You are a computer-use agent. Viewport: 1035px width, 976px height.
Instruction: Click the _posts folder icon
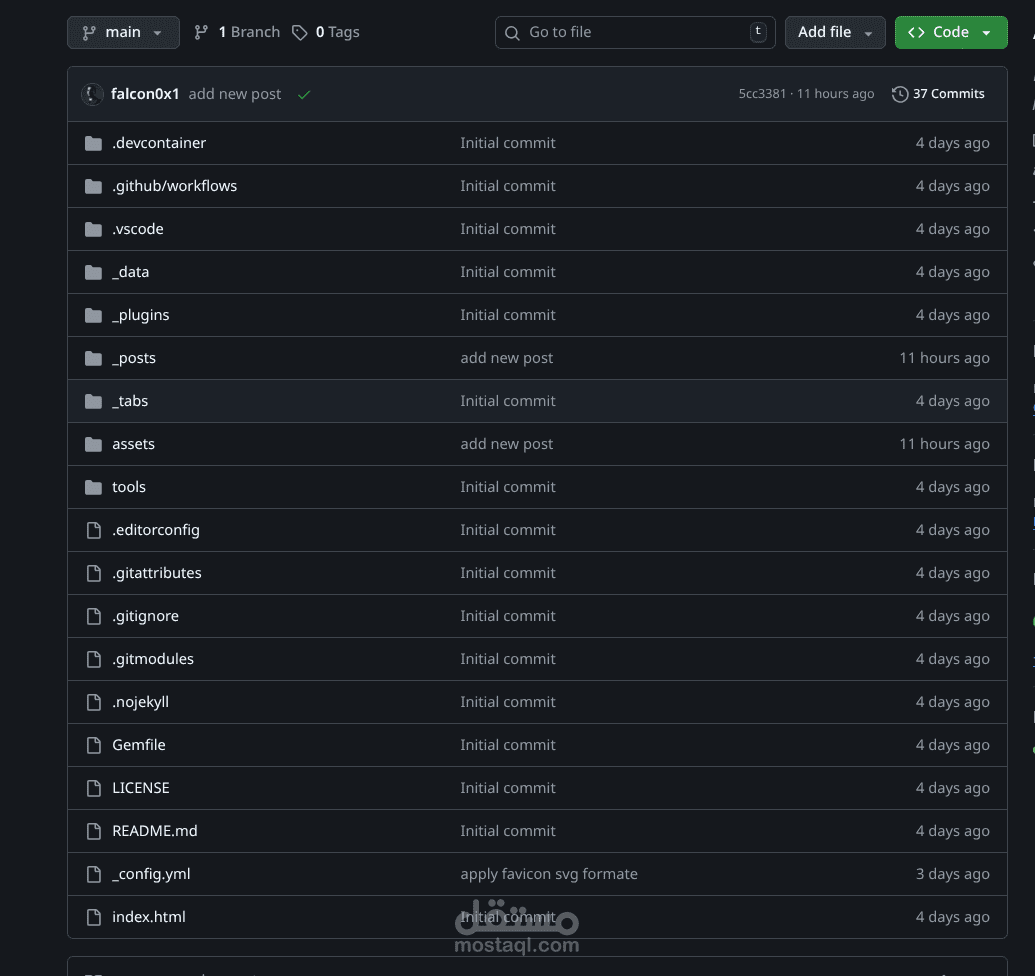click(x=94, y=358)
